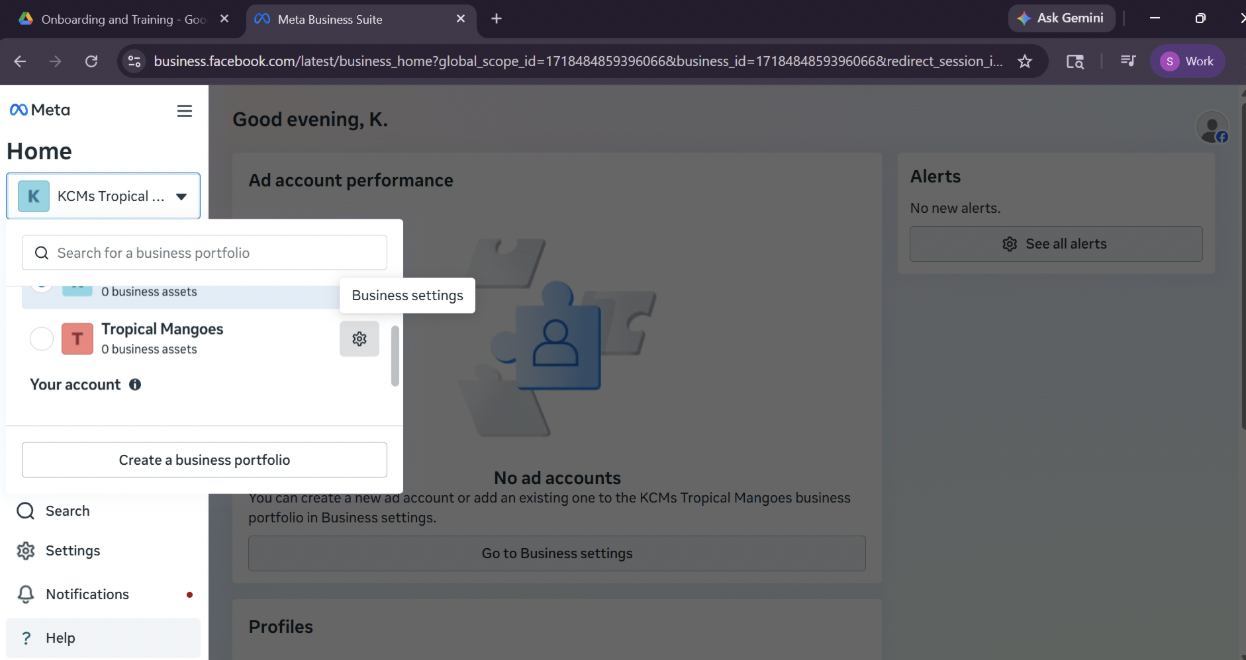Open the Google Lens search icon in the toolbar
Viewport: 1246px width, 660px height.
click(x=1075, y=61)
